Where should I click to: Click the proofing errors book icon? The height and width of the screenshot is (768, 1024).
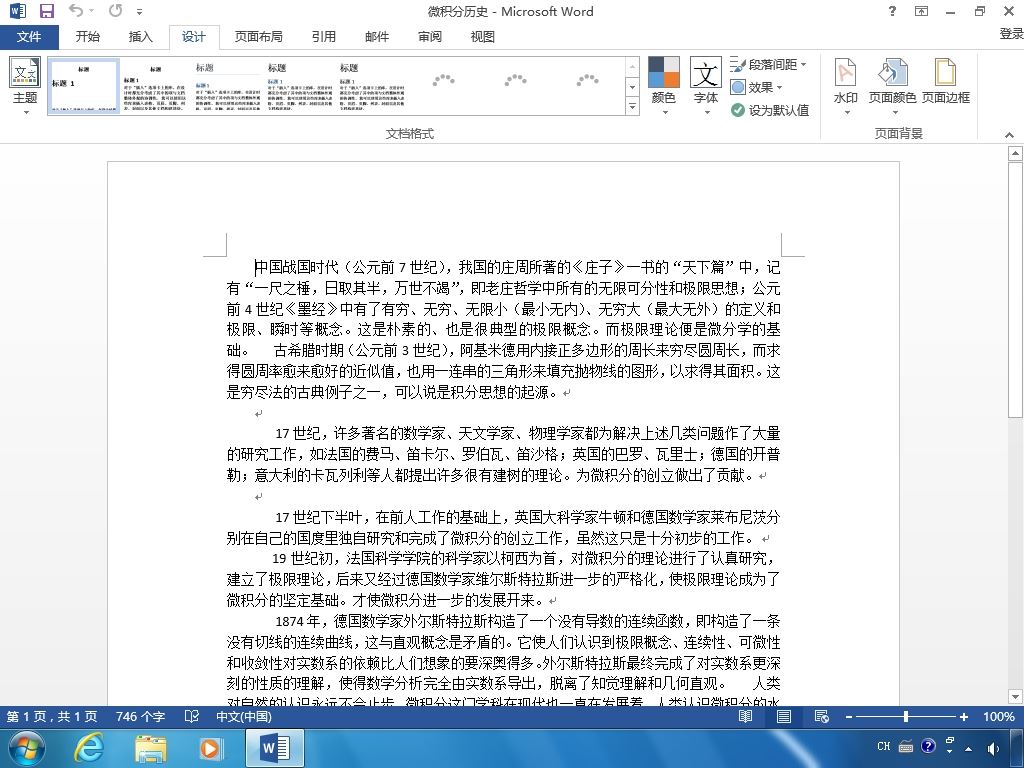point(191,716)
